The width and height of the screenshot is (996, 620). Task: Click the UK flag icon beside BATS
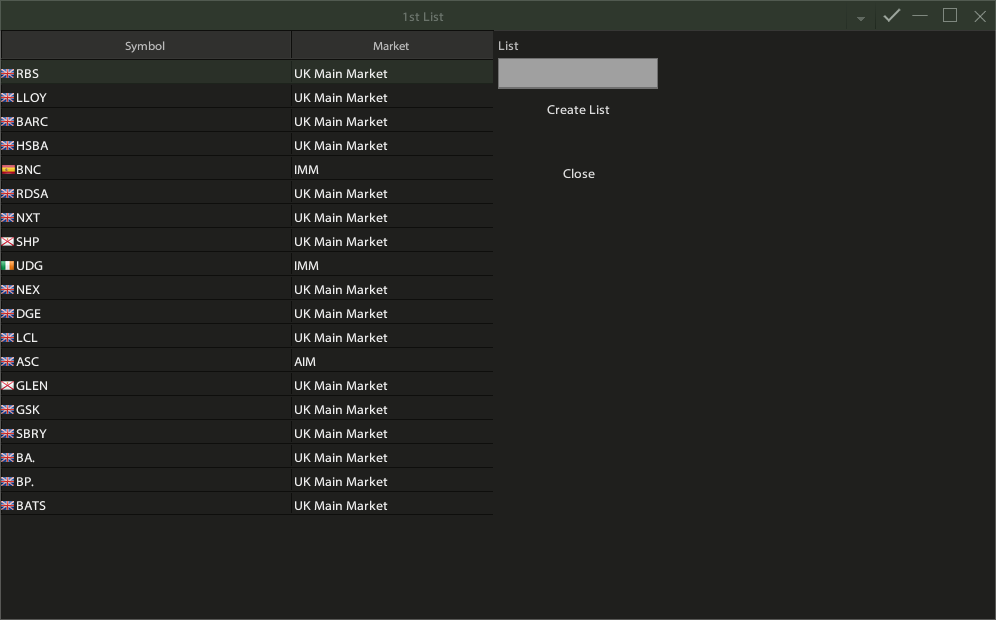(x=8, y=506)
